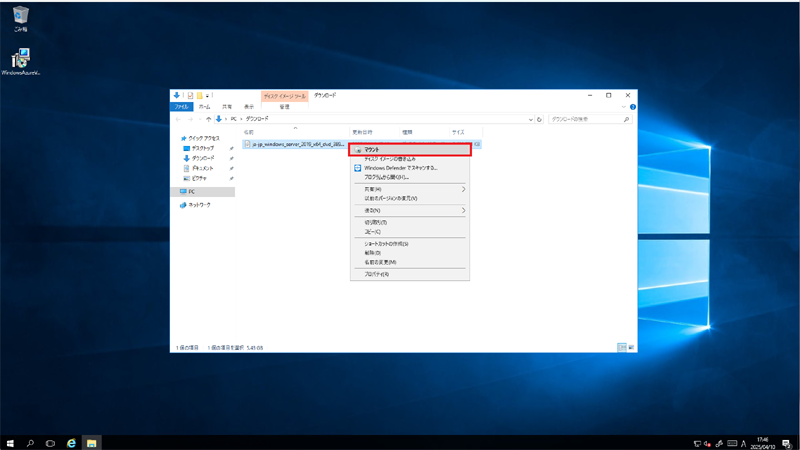This screenshot has height=450, width=800.
Task: Open the 管理 disk image tools tab
Action: pos(284,106)
